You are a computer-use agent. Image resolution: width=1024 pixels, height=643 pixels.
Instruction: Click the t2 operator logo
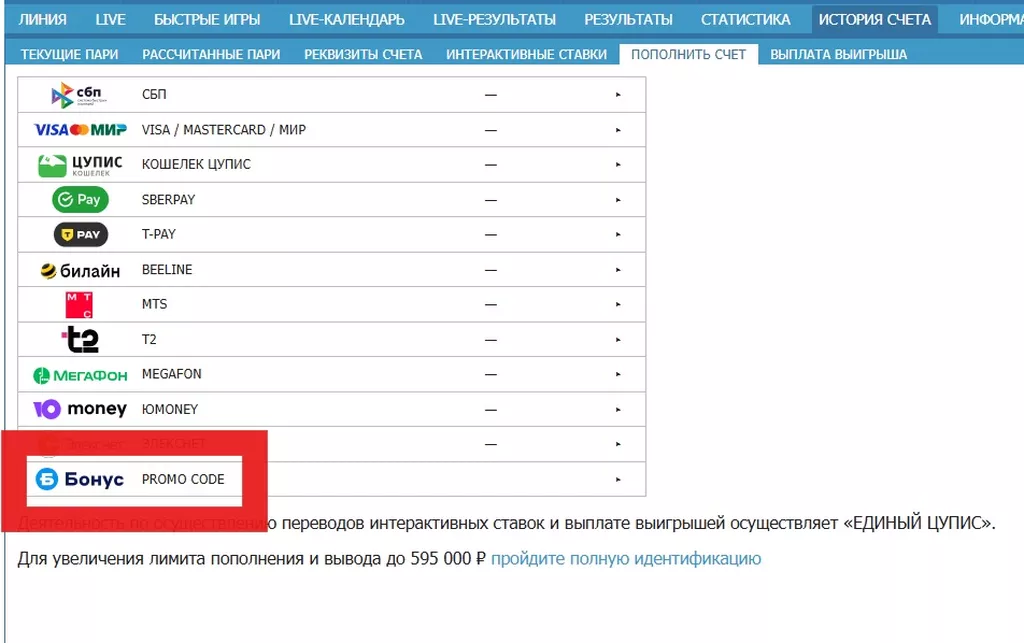(80, 339)
